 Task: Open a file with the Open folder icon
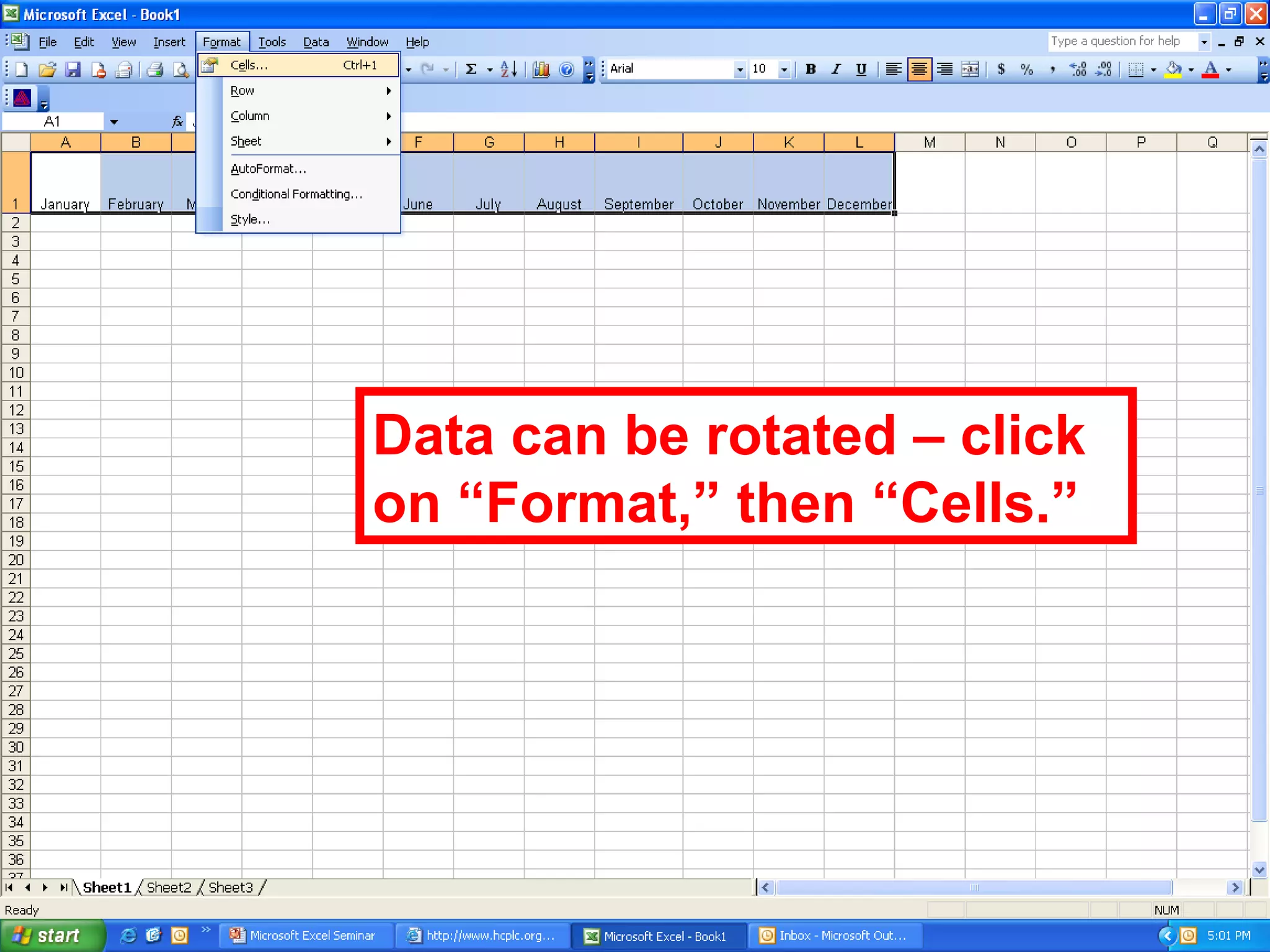click(47, 69)
